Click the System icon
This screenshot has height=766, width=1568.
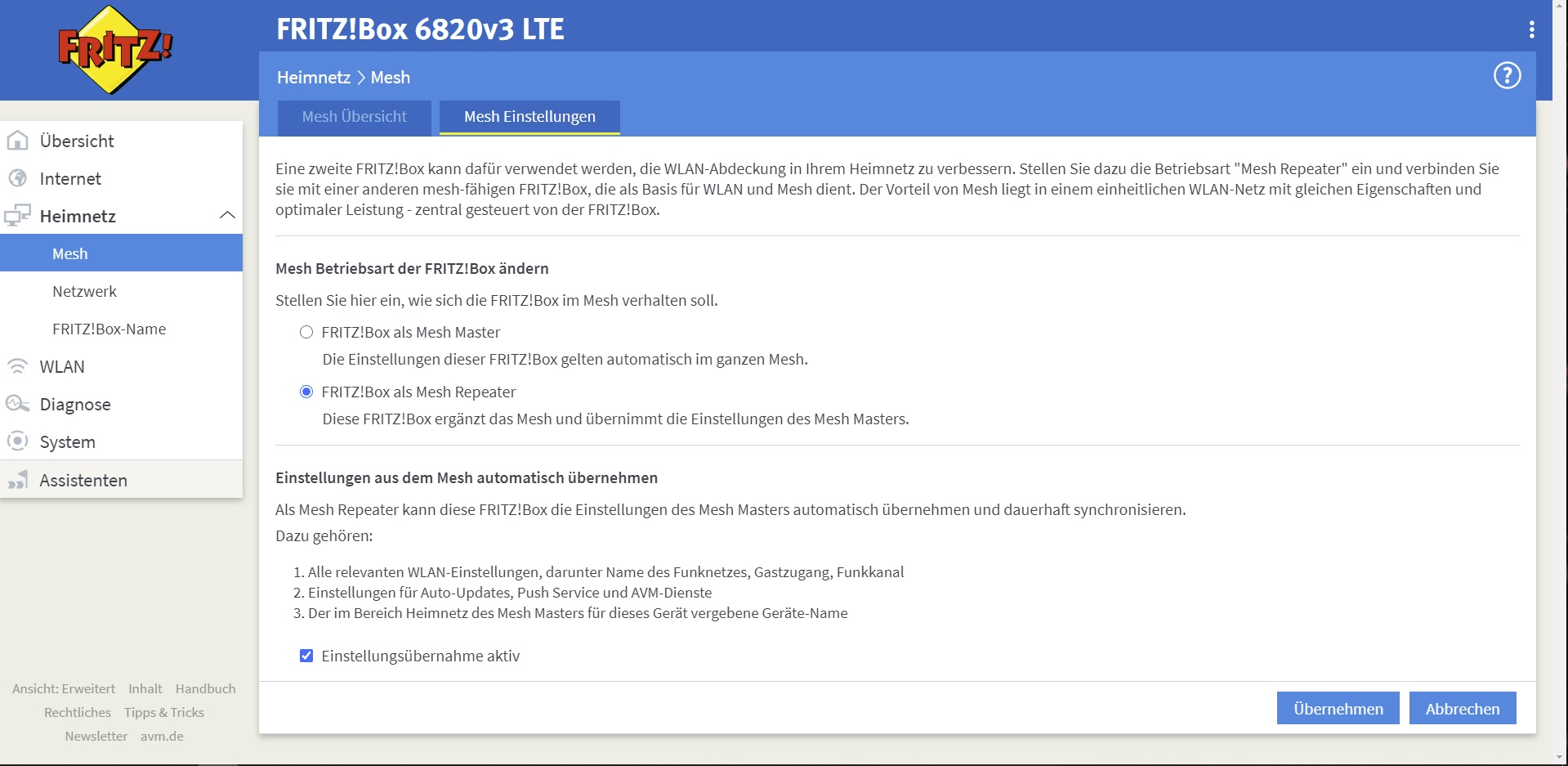pos(17,441)
